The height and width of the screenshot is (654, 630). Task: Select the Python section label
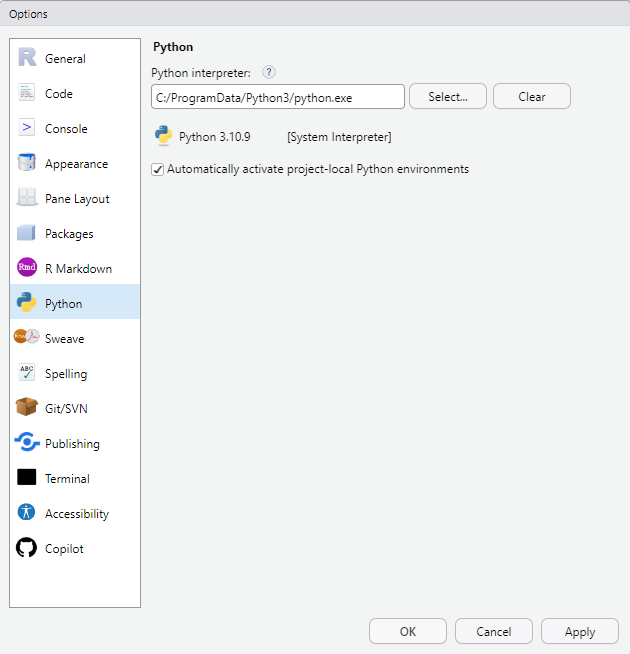pyautogui.click(x=63, y=304)
